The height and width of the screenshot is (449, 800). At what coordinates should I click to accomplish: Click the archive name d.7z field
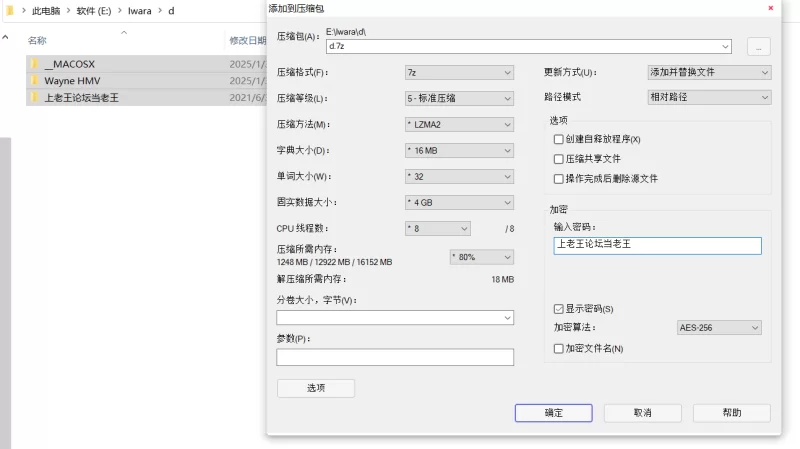(529, 46)
